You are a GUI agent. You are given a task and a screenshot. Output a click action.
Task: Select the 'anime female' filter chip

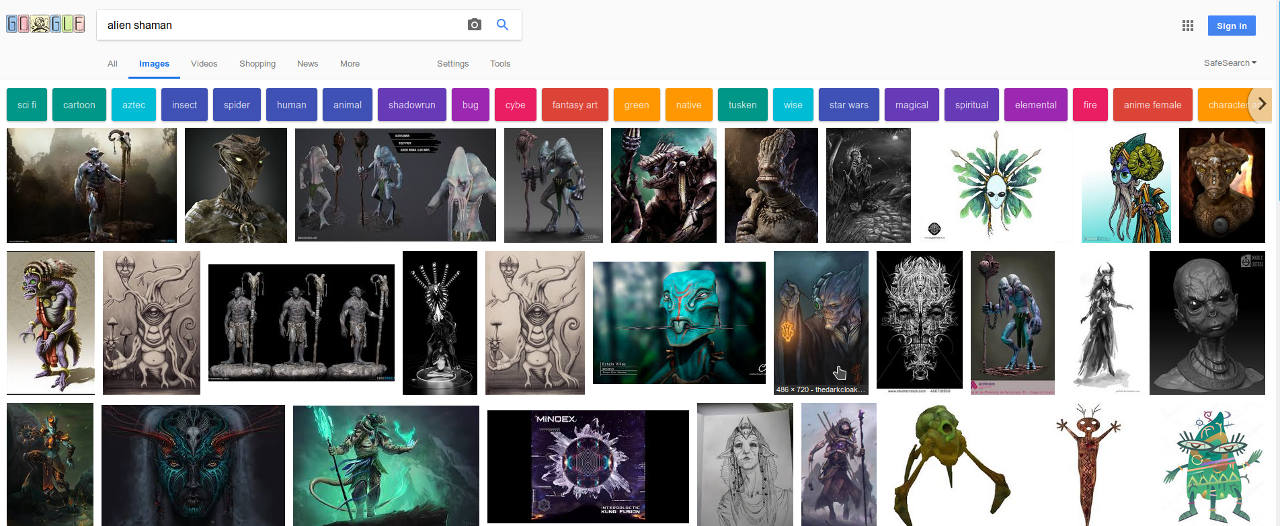click(1152, 105)
